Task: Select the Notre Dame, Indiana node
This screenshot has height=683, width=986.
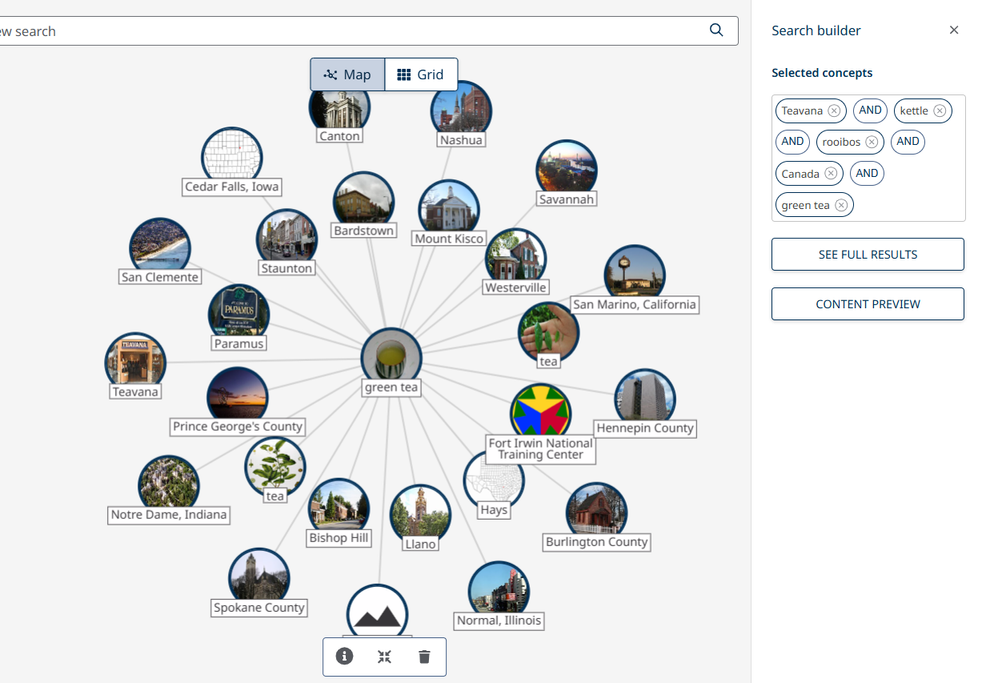Action: [169, 486]
